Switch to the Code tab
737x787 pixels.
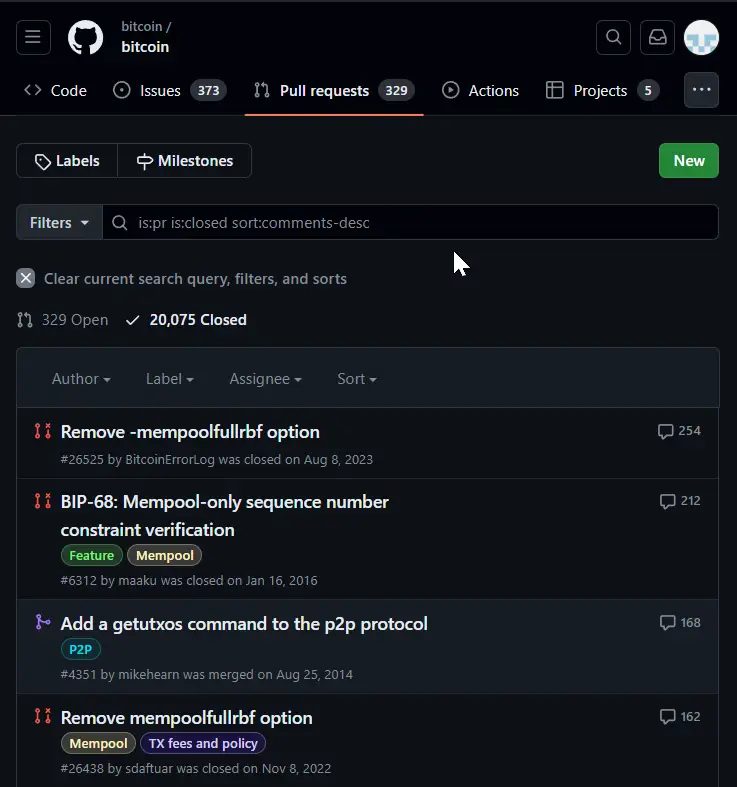56,91
